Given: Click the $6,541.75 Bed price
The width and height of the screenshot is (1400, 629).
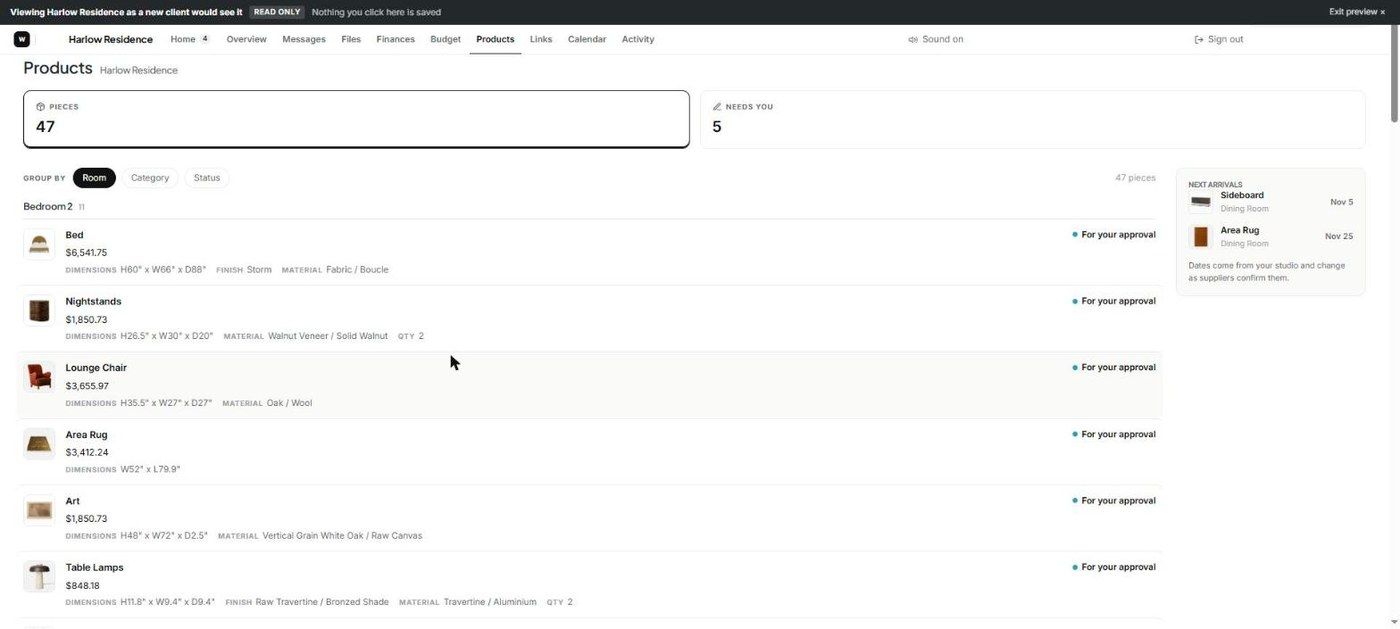Looking at the screenshot, I should (86, 253).
